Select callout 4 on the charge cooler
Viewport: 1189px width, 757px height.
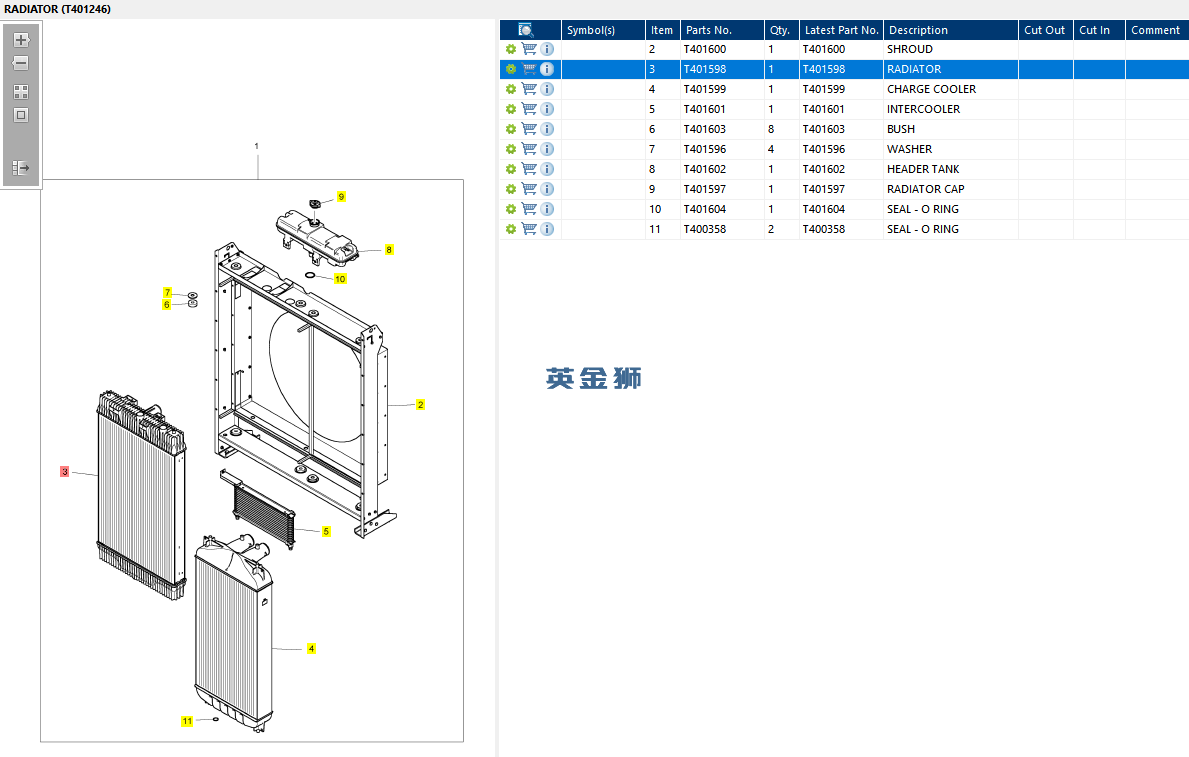(x=311, y=649)
